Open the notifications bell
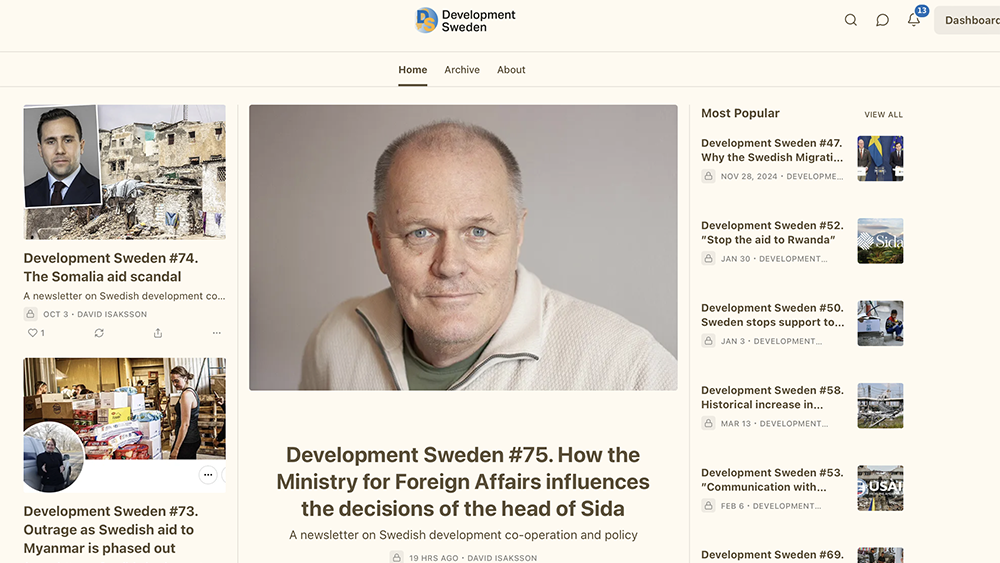The image size is (1000, 563). pos(914,19)
